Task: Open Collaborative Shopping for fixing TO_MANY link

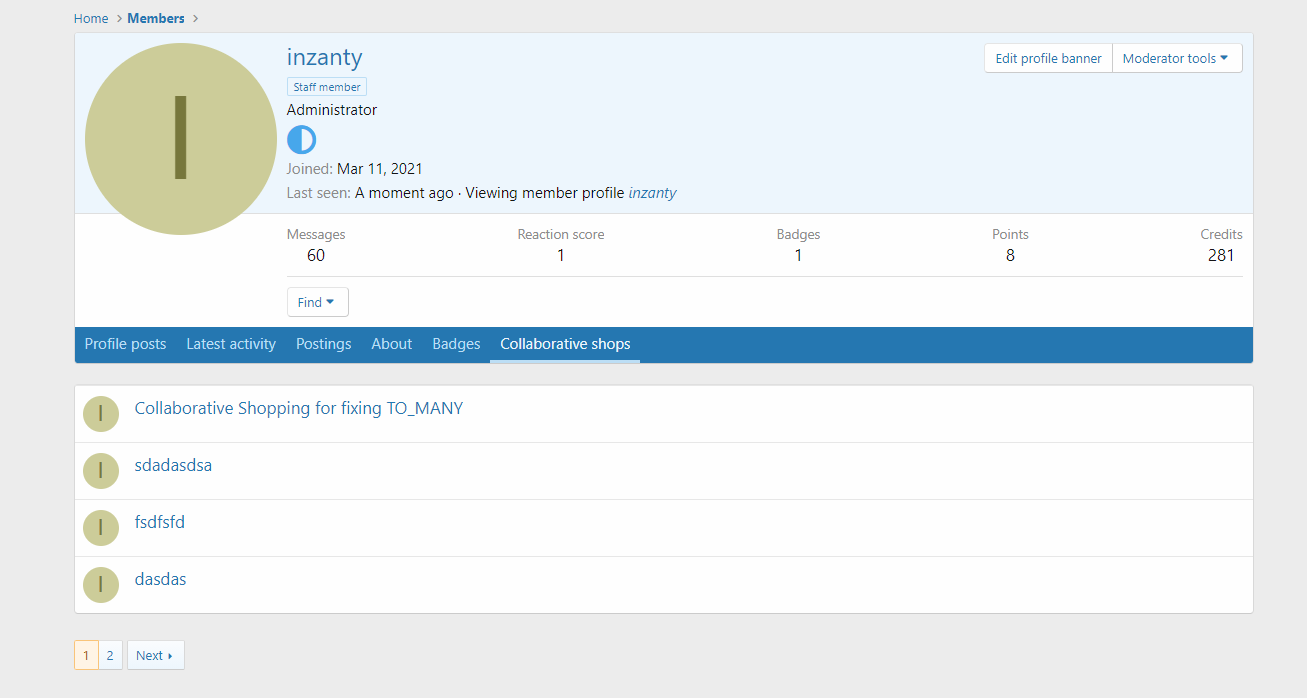Action: pos(299,408)
